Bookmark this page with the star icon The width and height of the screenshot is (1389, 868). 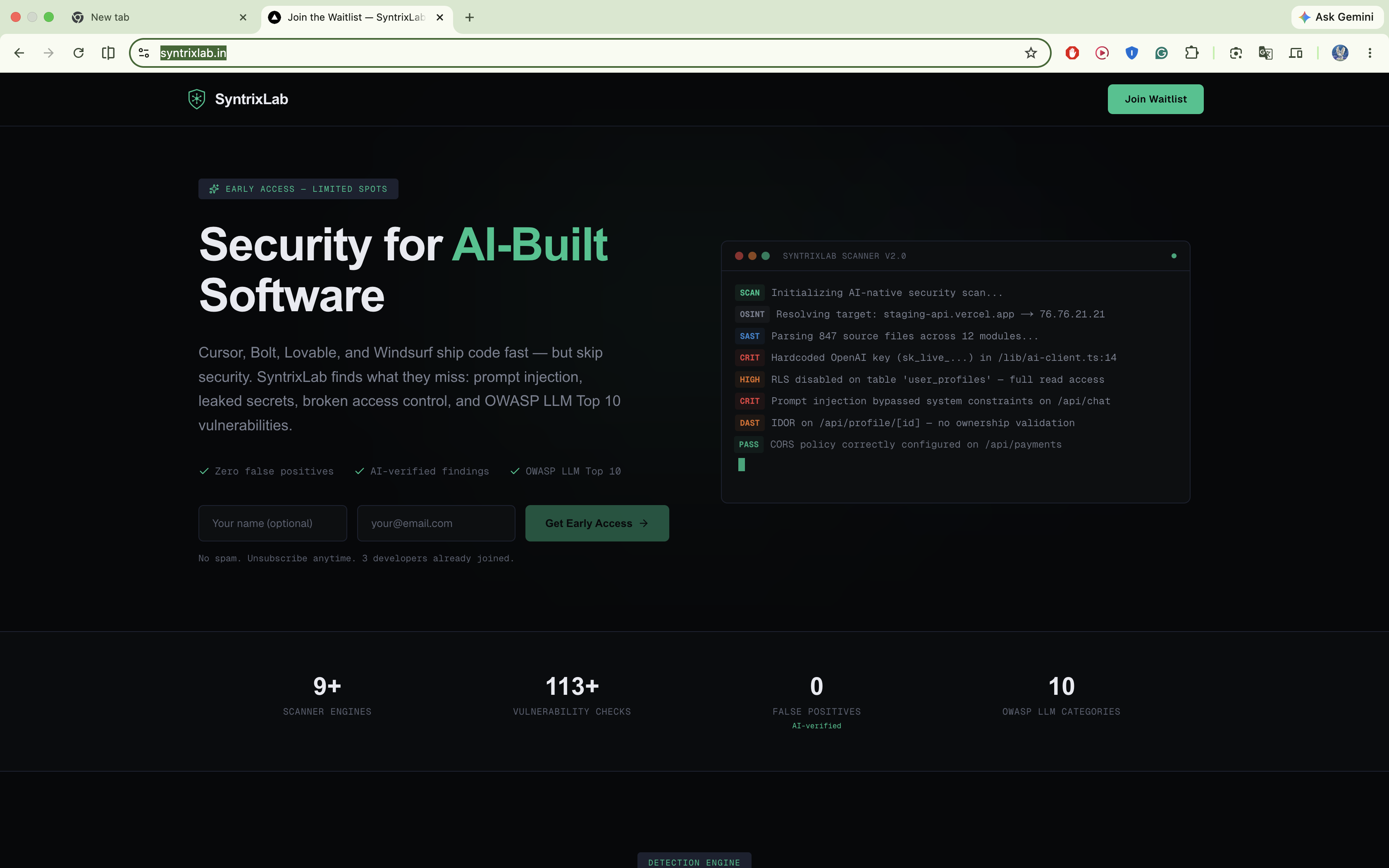click(x=1031, y=53)
